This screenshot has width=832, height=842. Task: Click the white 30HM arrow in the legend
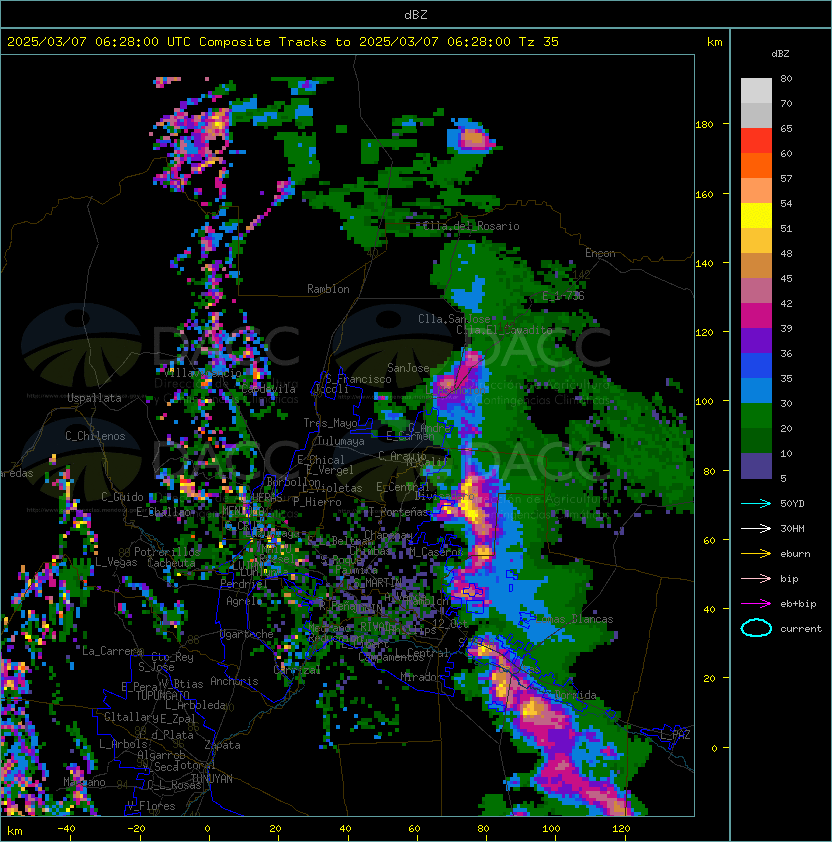pyautogui.click(x=756, y=528)
